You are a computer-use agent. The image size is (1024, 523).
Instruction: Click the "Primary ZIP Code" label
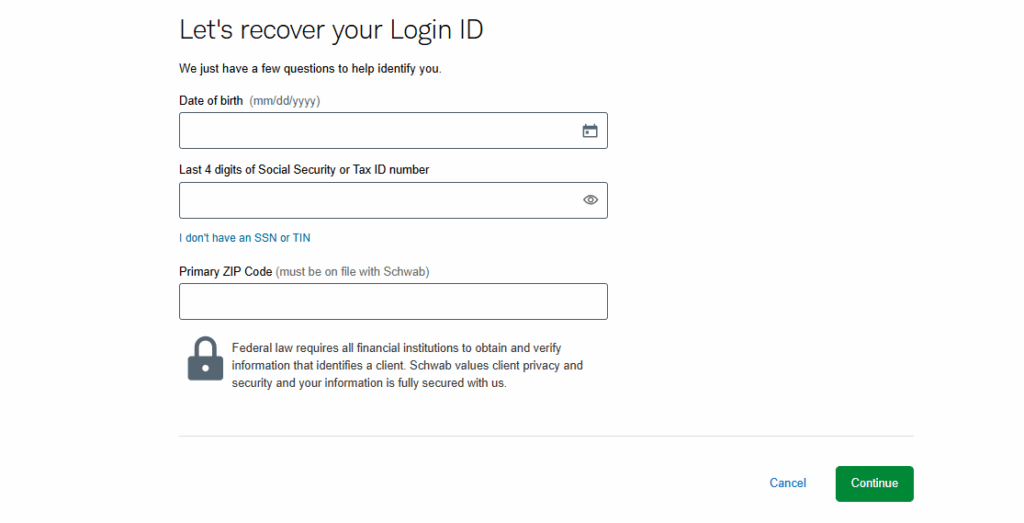tap(225, 272)
